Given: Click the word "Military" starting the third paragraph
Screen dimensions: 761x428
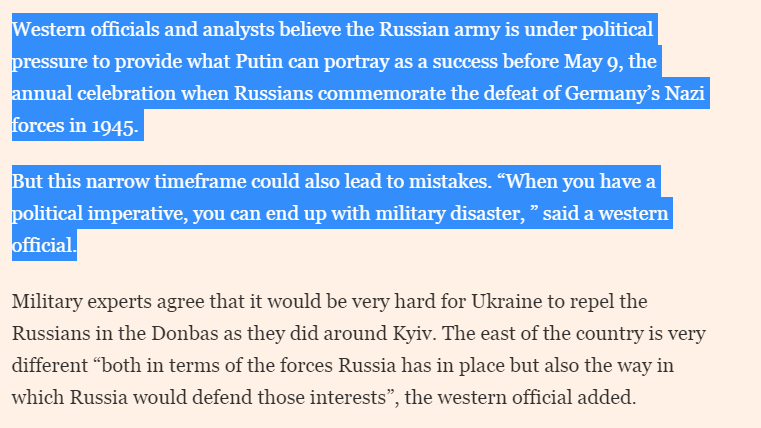Looking at the screenshot, I should (x=45, y=300).
